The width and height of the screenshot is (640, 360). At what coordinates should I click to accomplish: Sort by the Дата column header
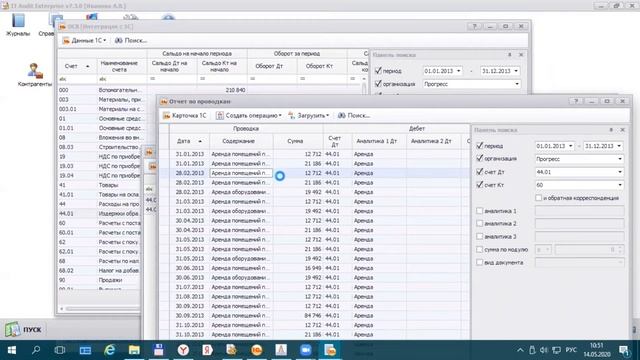point(189,141)
